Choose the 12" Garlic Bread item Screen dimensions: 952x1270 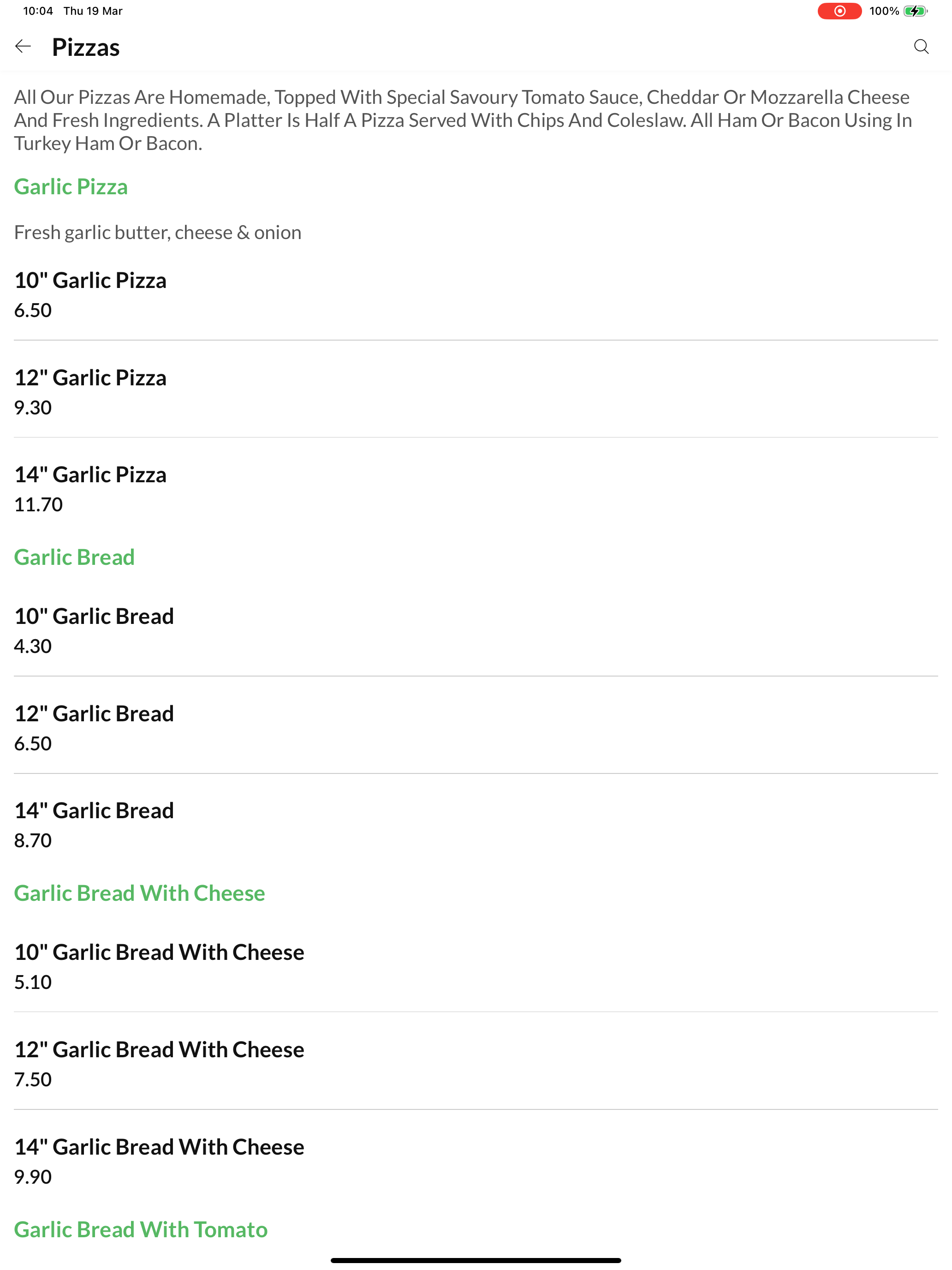[x=476, y=727]
